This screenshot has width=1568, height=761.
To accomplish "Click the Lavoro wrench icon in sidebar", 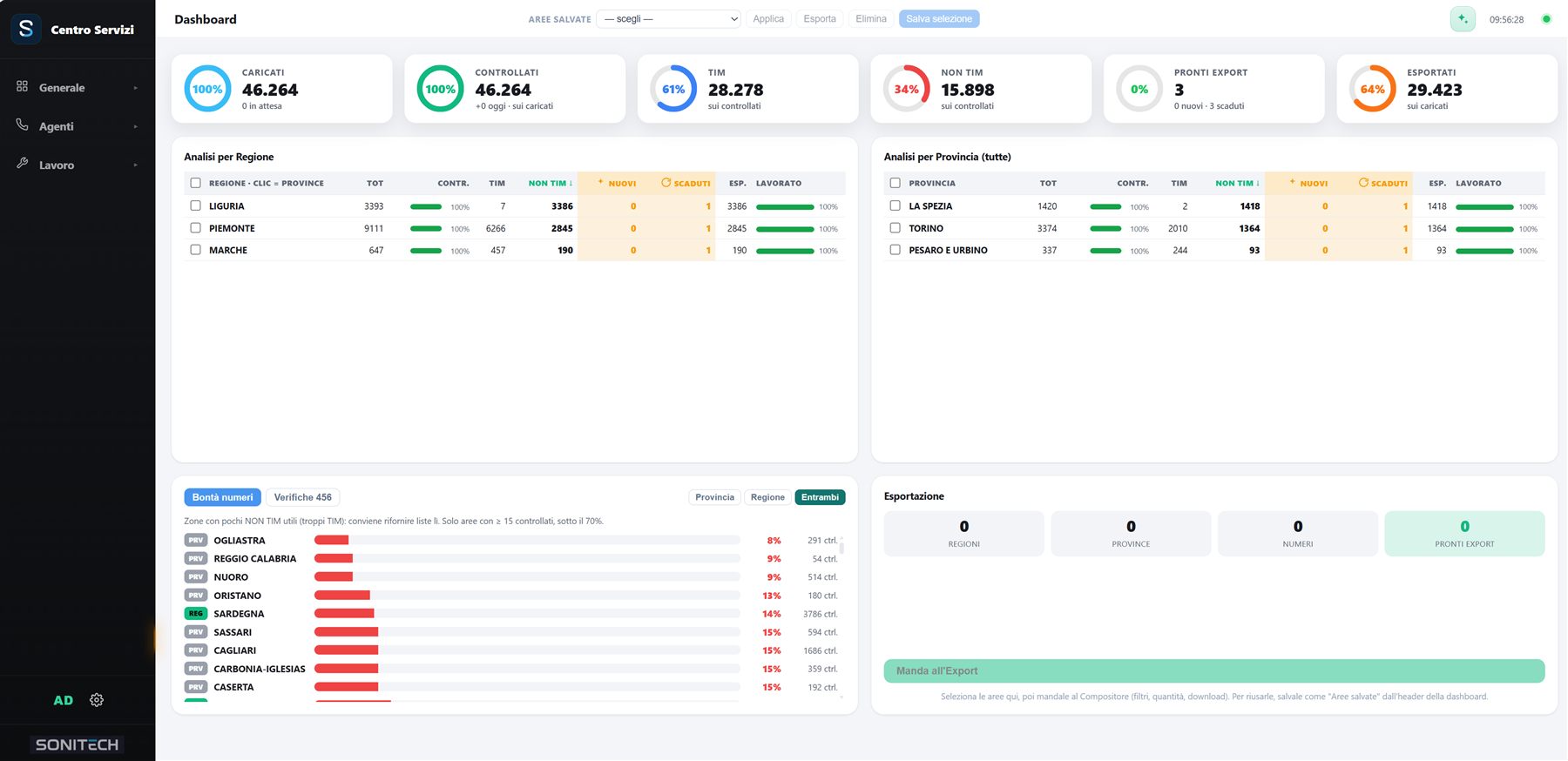I will click(22, 164).
